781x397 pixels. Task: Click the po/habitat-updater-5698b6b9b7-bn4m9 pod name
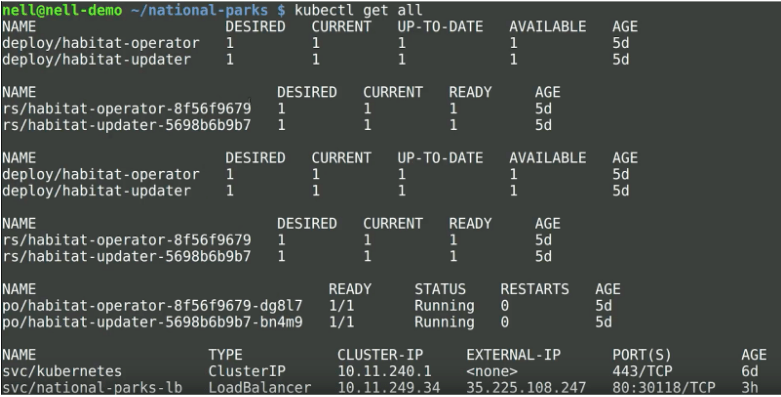[152, 322]
